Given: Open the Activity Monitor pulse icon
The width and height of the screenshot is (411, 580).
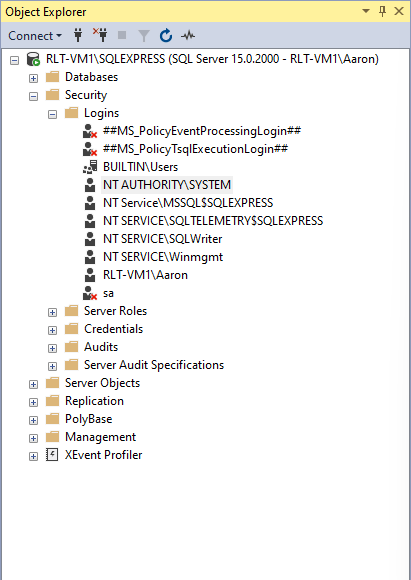Looking at the screenshot, I should pyautogui.click(x=188, y=36).
